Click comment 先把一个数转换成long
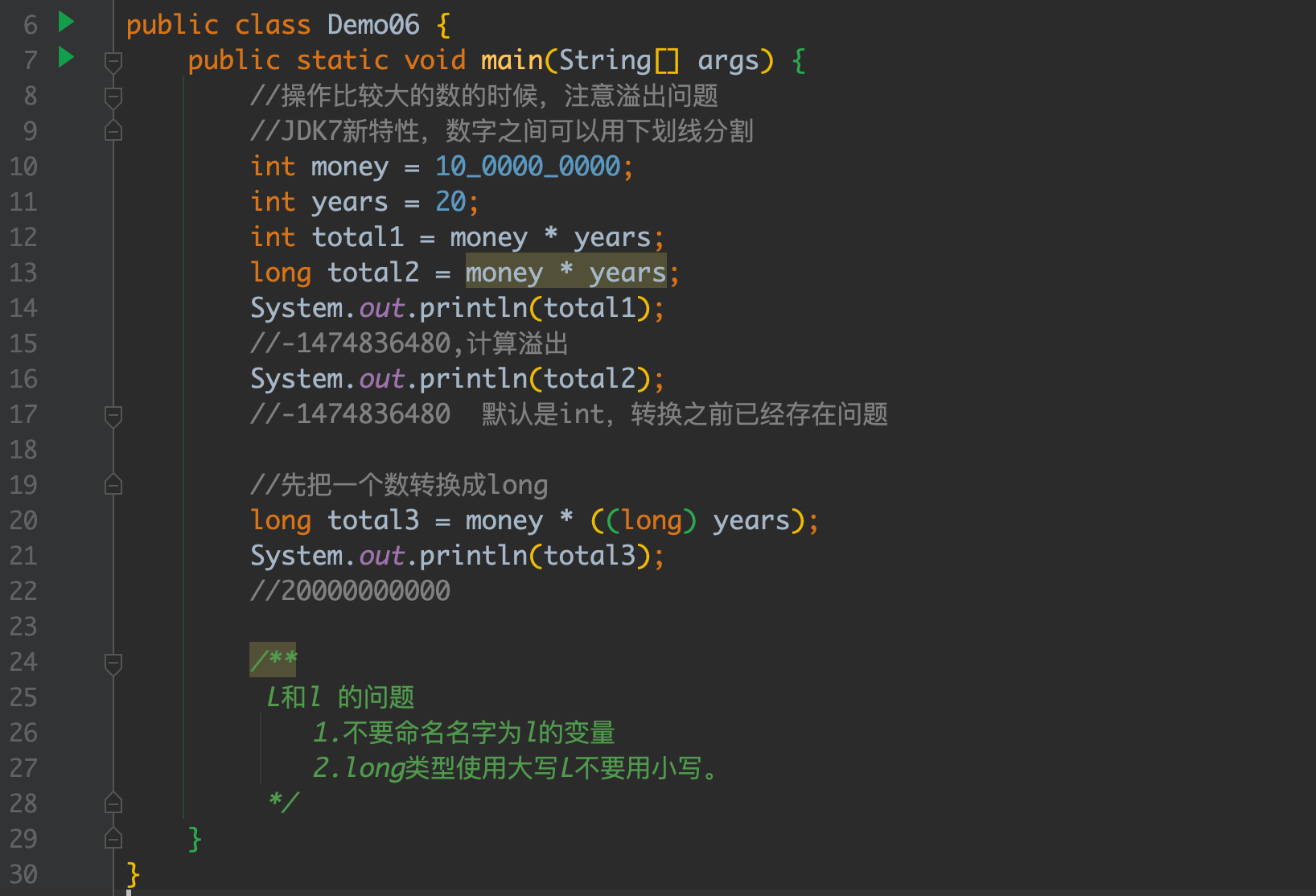The image size is (1316, 896). 399,485
